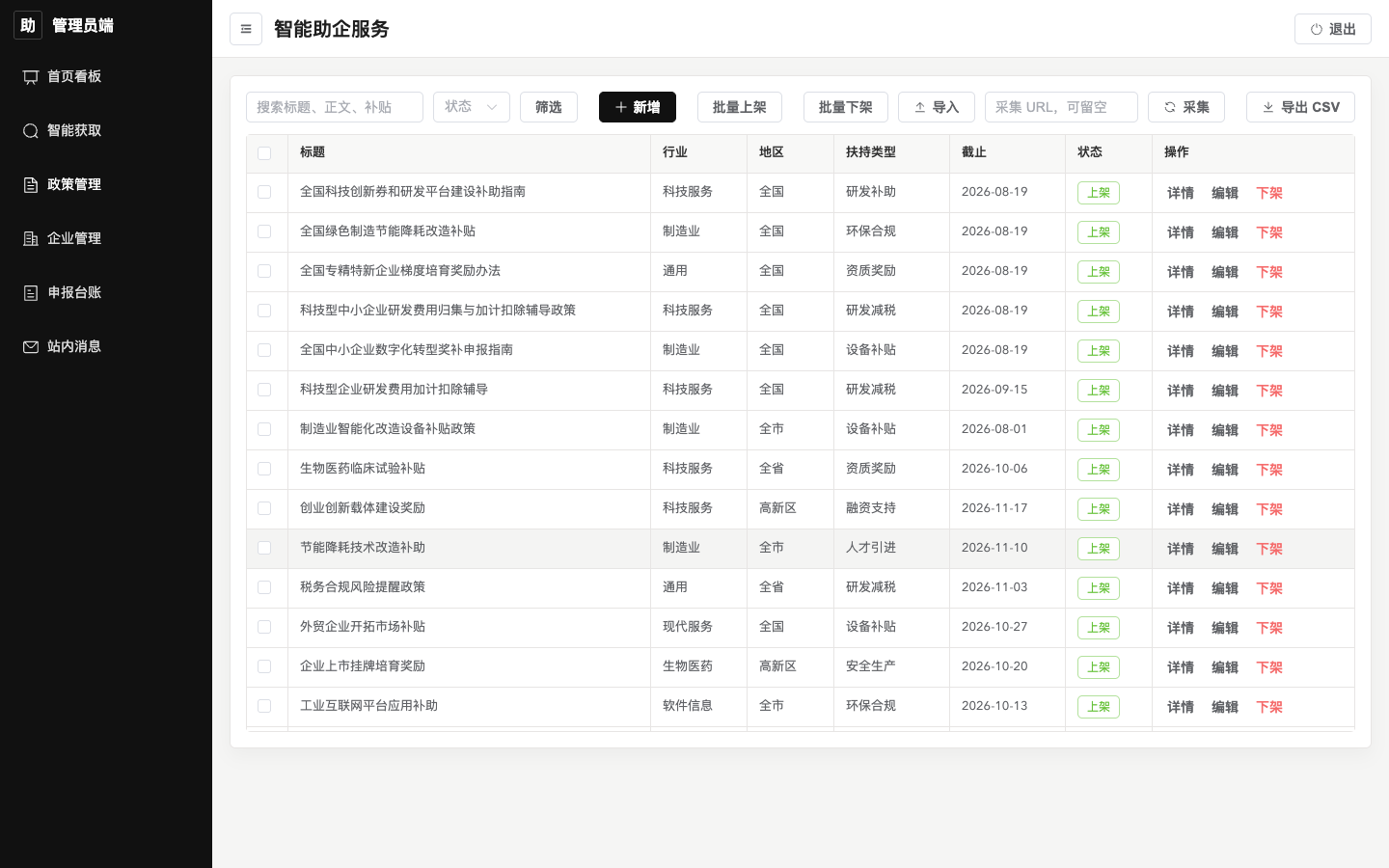Viewport: 1389px width, 868px height.
Task: Click the date 2026-11-17
Action: click(x=994, y=508)
